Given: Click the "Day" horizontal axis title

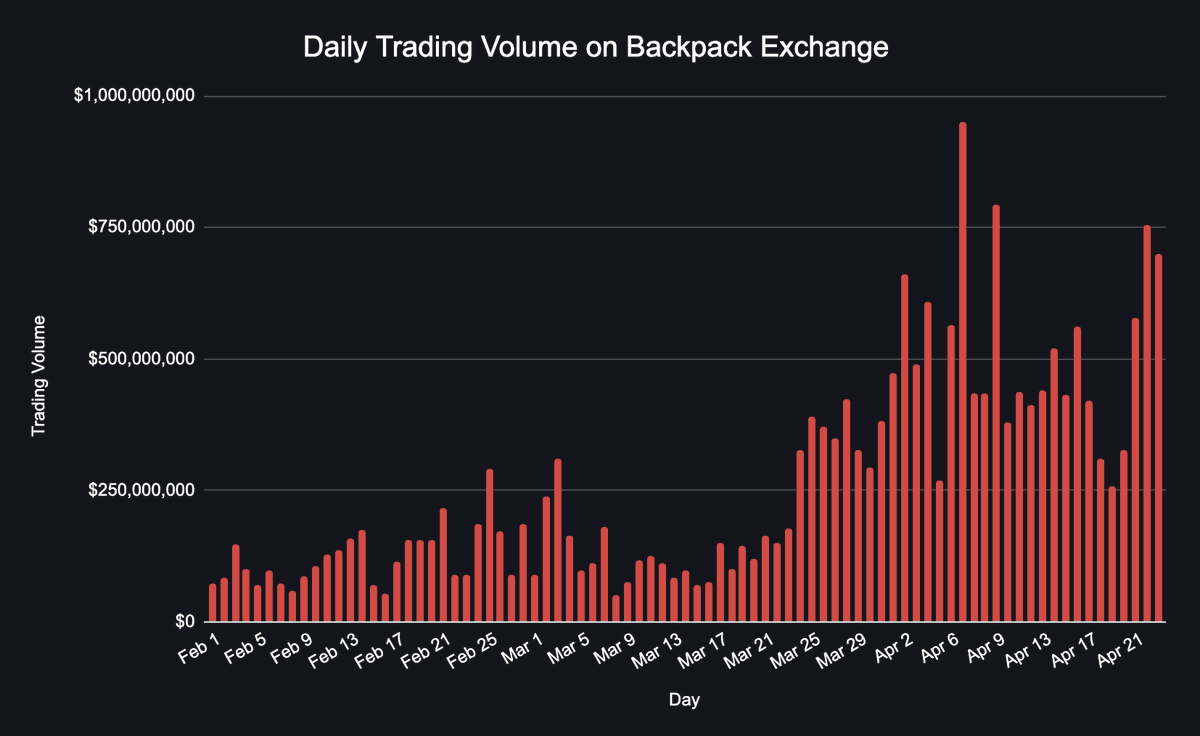Looking at the screenshot, I should [x=684, y=701].
